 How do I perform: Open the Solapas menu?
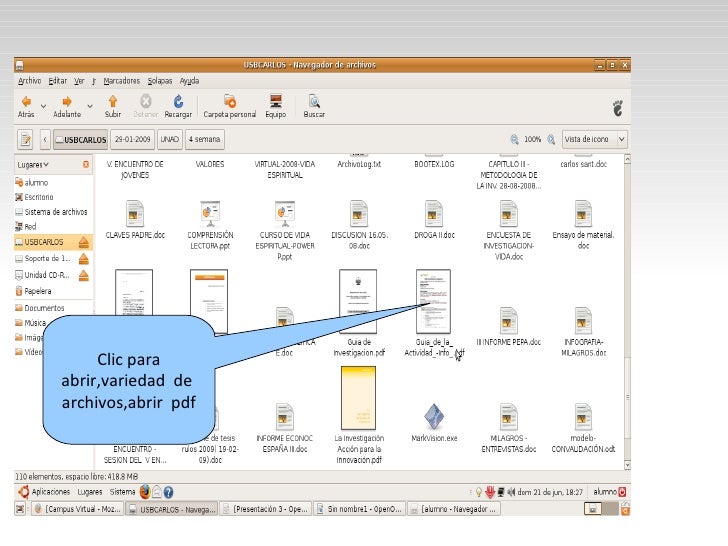(x=160, y=81)
